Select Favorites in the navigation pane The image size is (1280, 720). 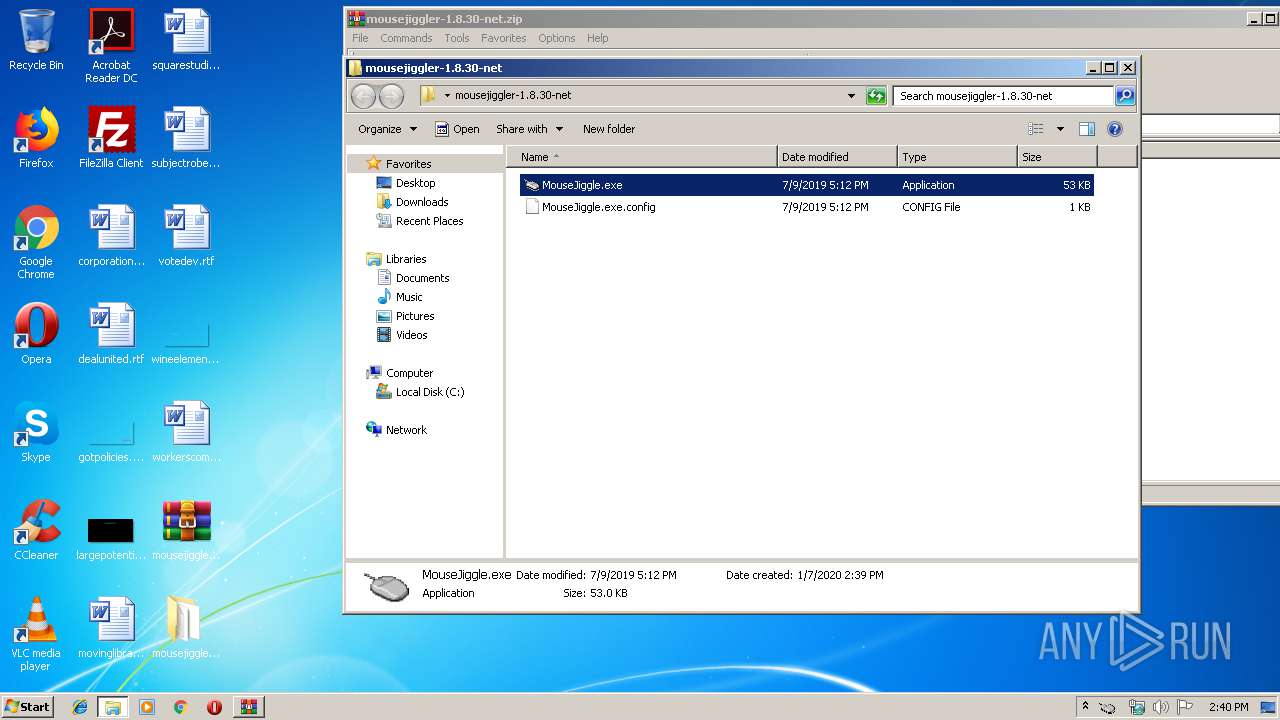coord(408,164)
